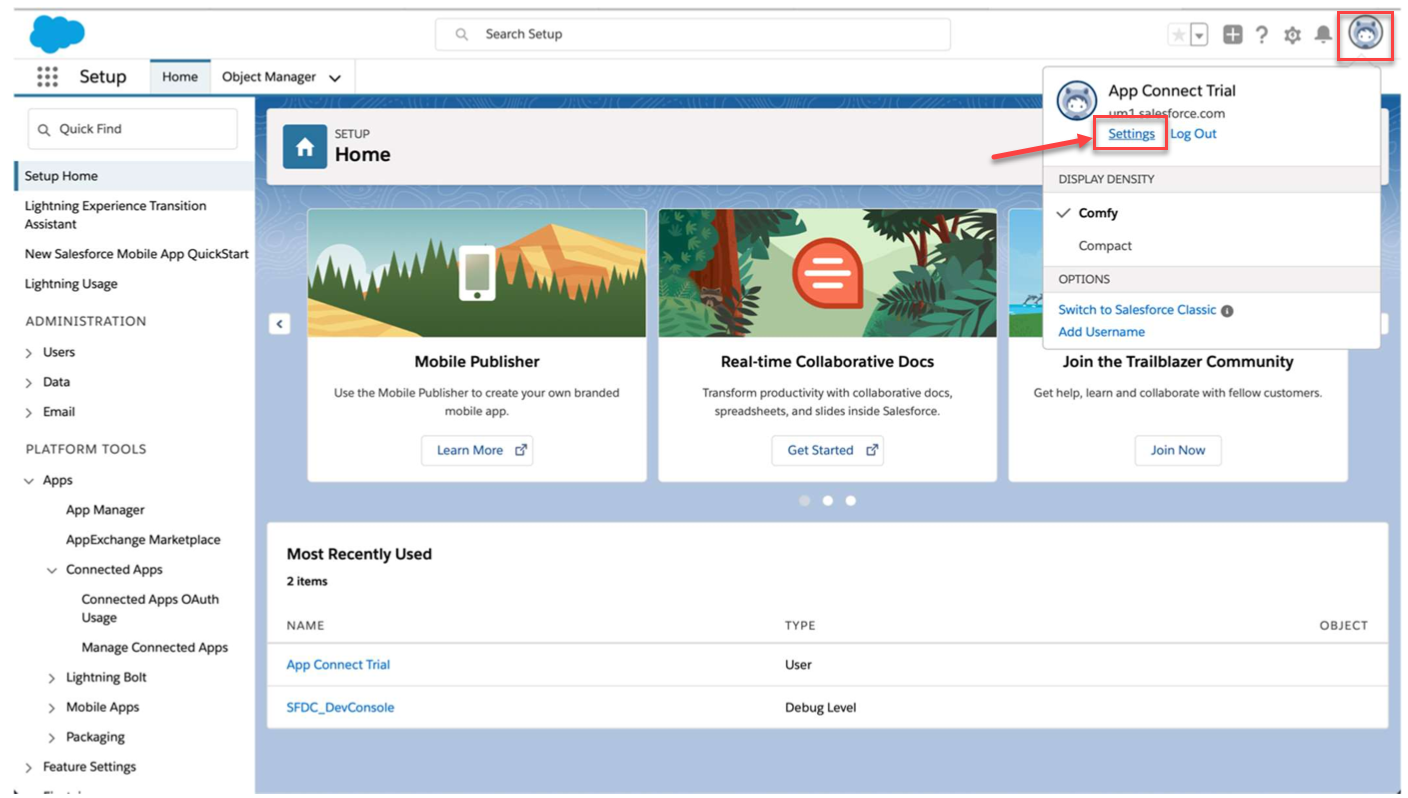Click the Salesforce cloud logo

point(57,34)
